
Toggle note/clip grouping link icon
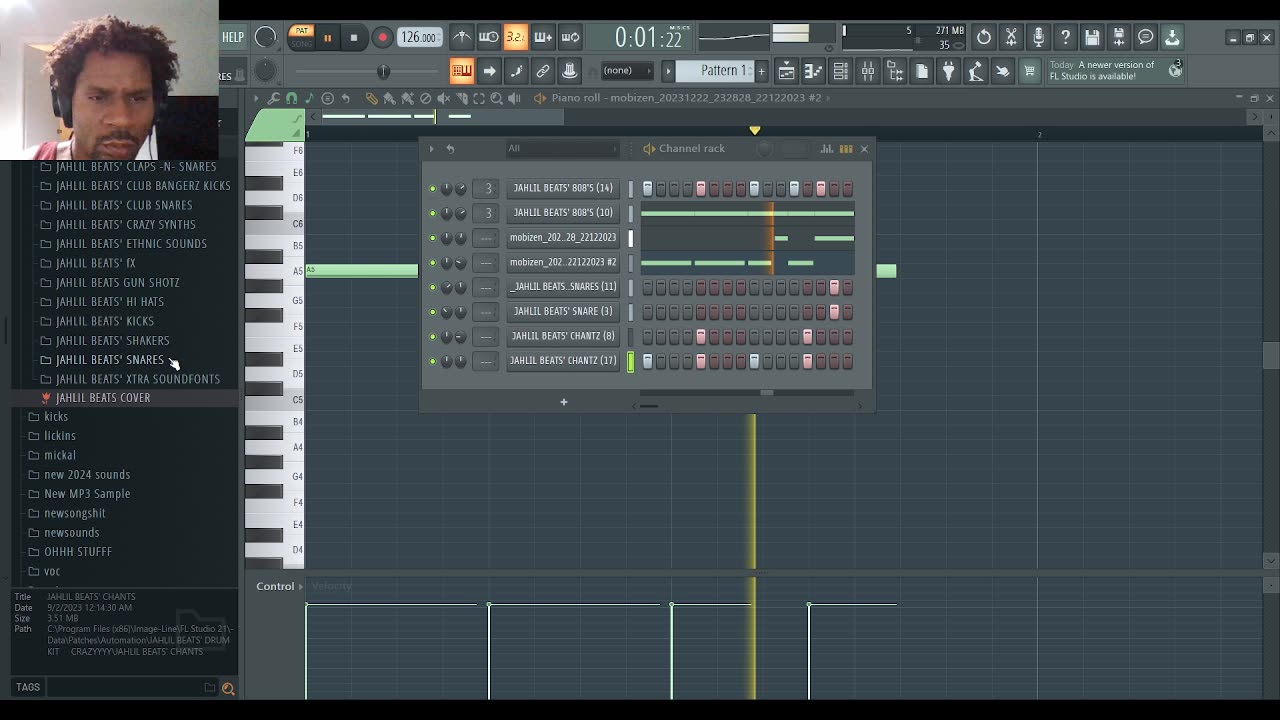click(543, 71)
